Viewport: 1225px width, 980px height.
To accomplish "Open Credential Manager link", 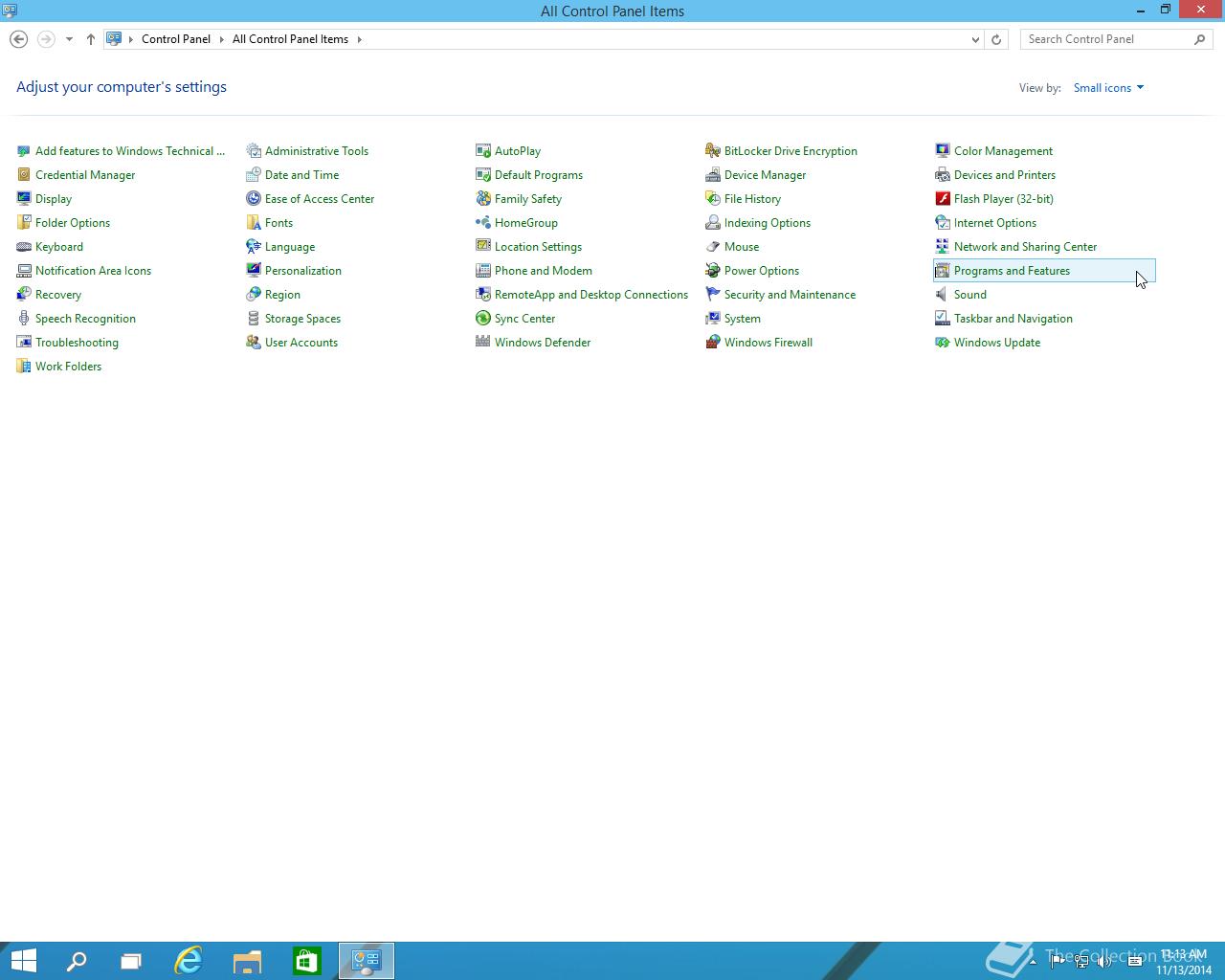I will (x=85, y=175).
